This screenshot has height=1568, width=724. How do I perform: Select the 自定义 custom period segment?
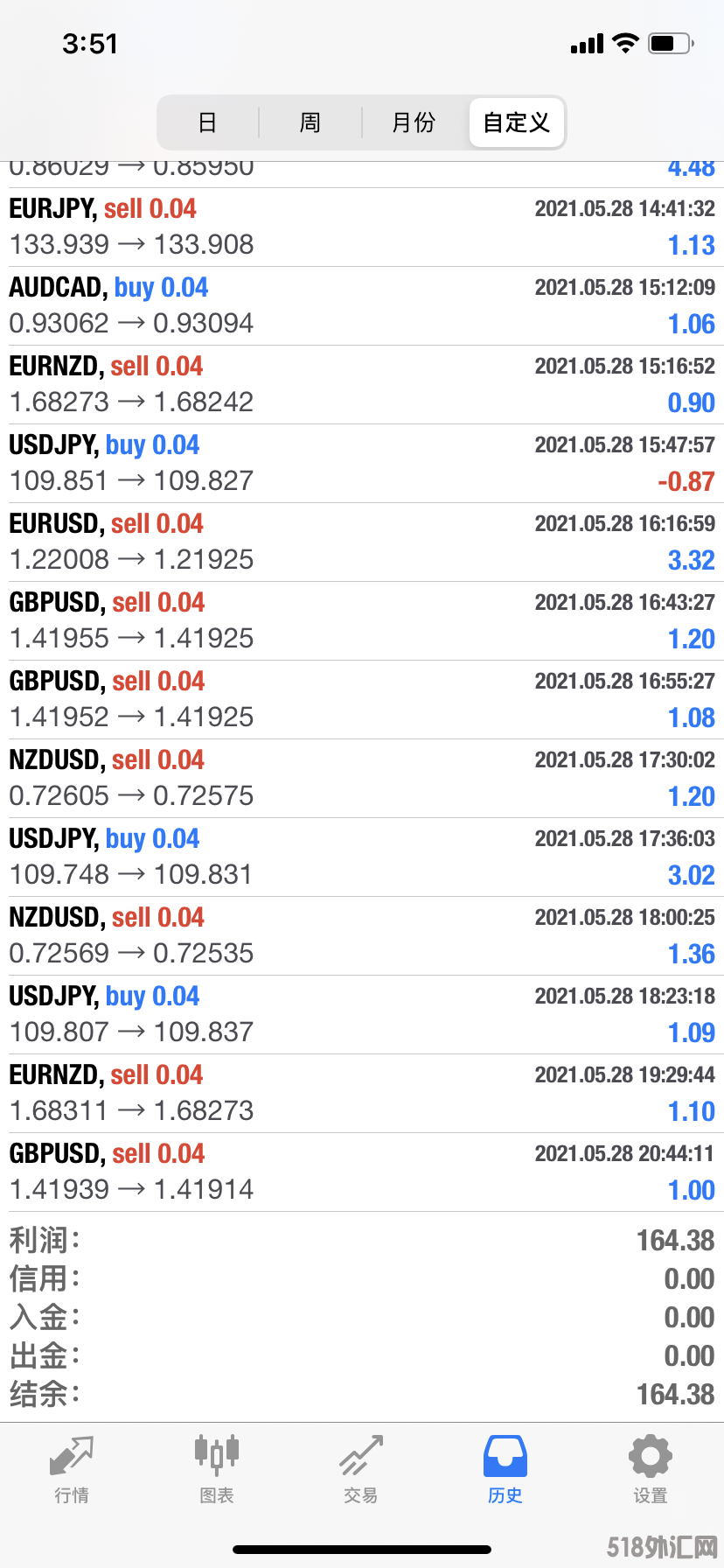click(x=517, y=122)
